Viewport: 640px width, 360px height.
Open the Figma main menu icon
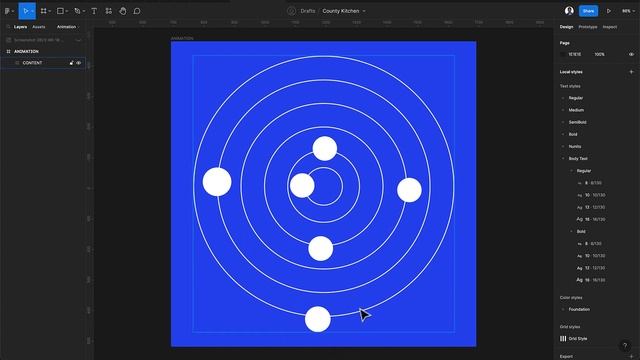[7, 11]
